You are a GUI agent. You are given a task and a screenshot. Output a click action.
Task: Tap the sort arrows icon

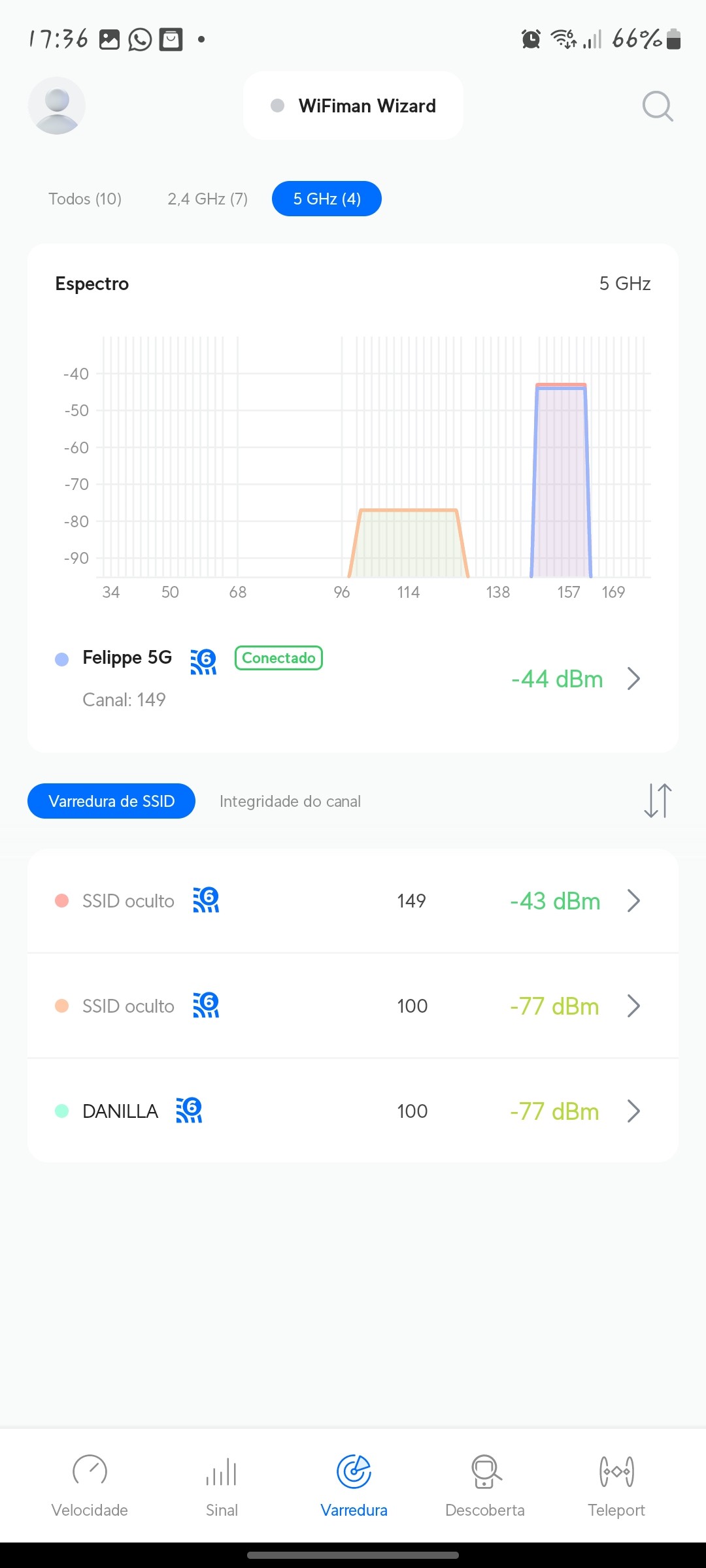[657, 801]
